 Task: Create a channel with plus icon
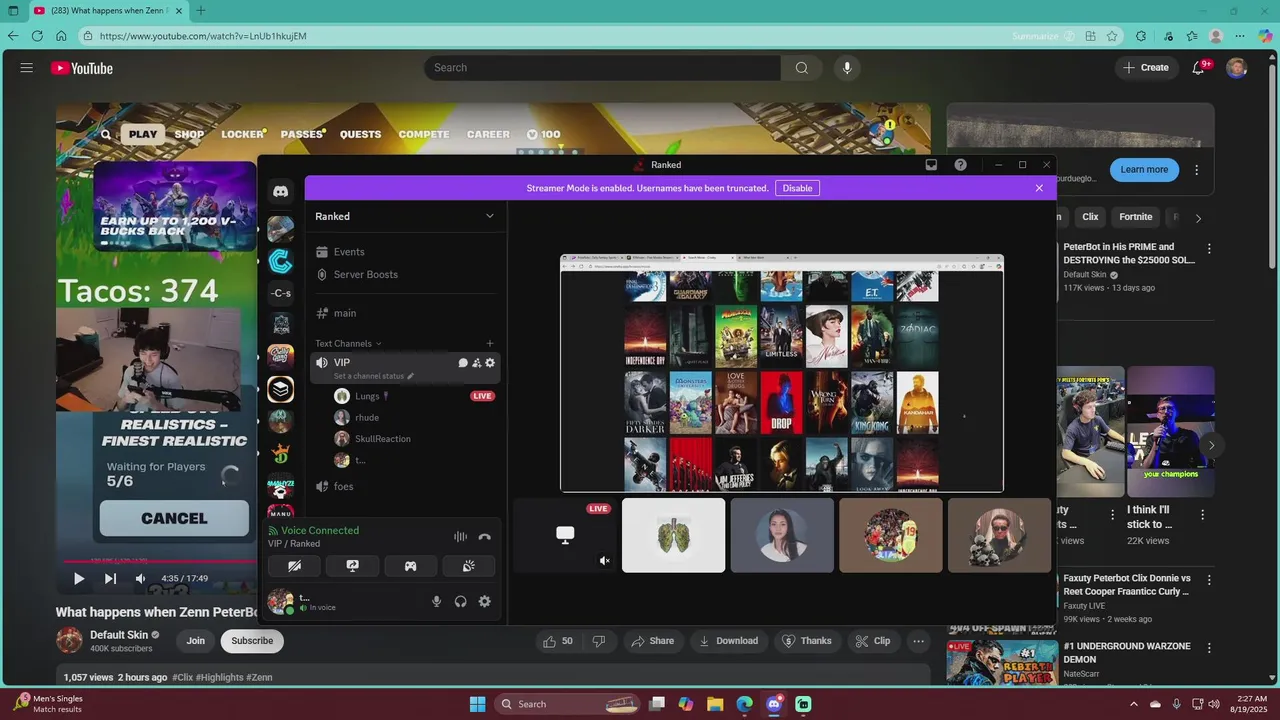(x=490, y=343)
